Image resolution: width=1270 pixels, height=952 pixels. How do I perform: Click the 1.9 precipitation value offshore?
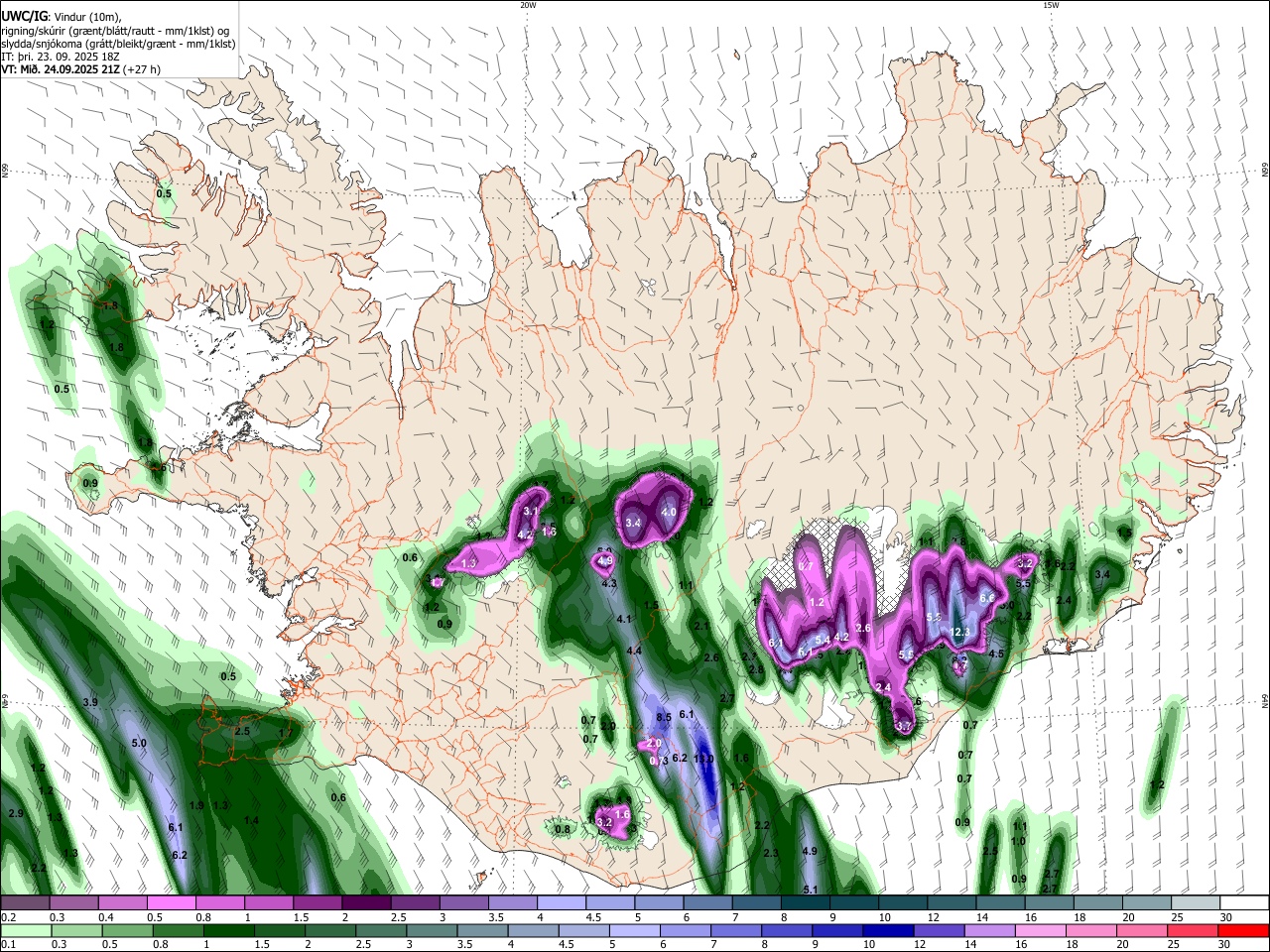[x=196, y=805]
